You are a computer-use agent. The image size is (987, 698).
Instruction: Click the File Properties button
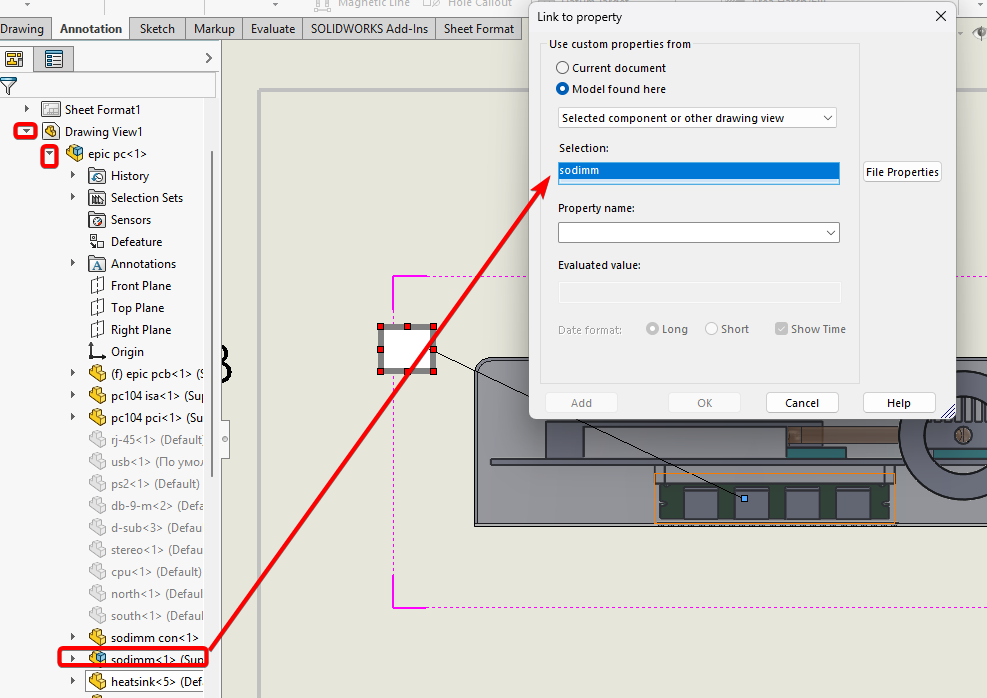(x=902, y=172)
